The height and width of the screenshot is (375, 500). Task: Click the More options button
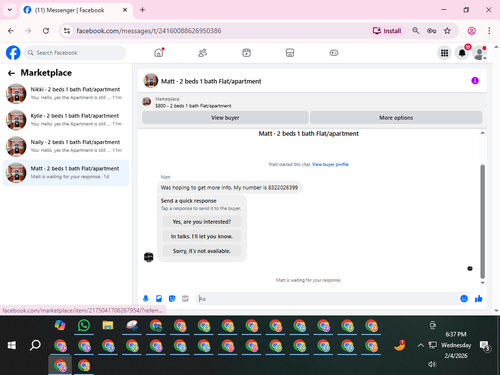(396, 118)
